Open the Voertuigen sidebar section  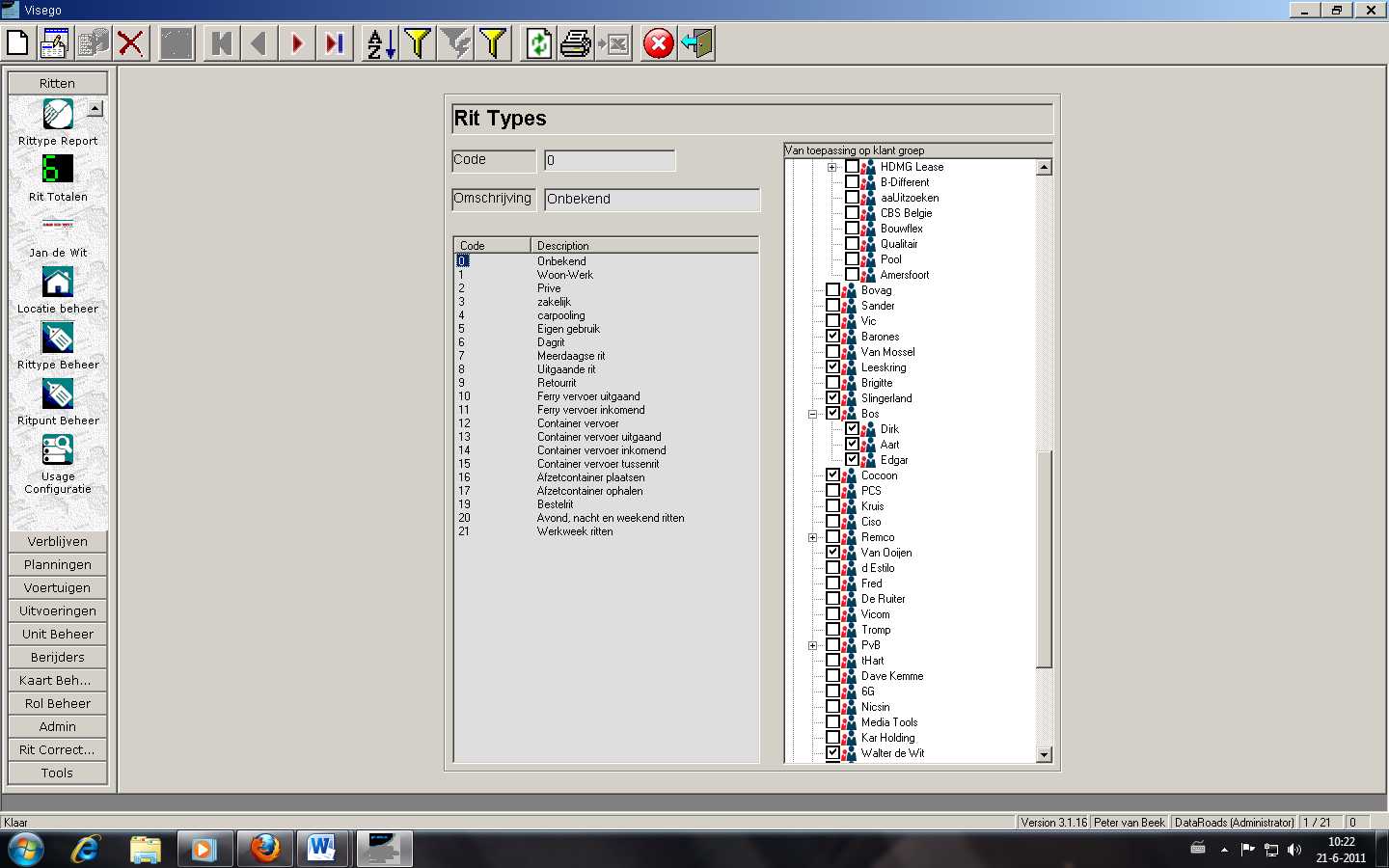click(x=58, y=587)
